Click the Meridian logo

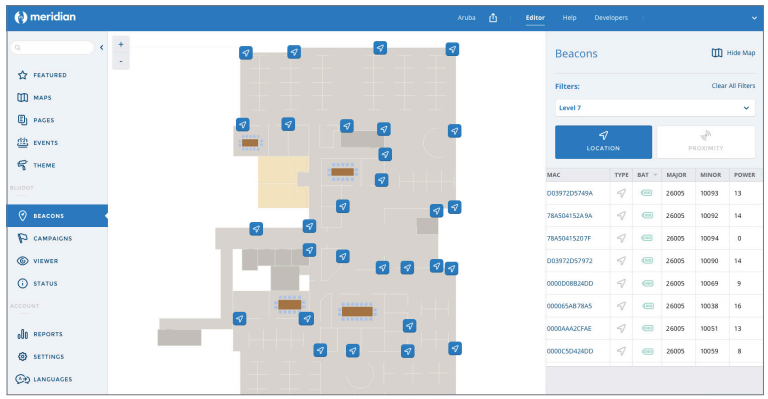pyautogui.click(x=45, y=17)
